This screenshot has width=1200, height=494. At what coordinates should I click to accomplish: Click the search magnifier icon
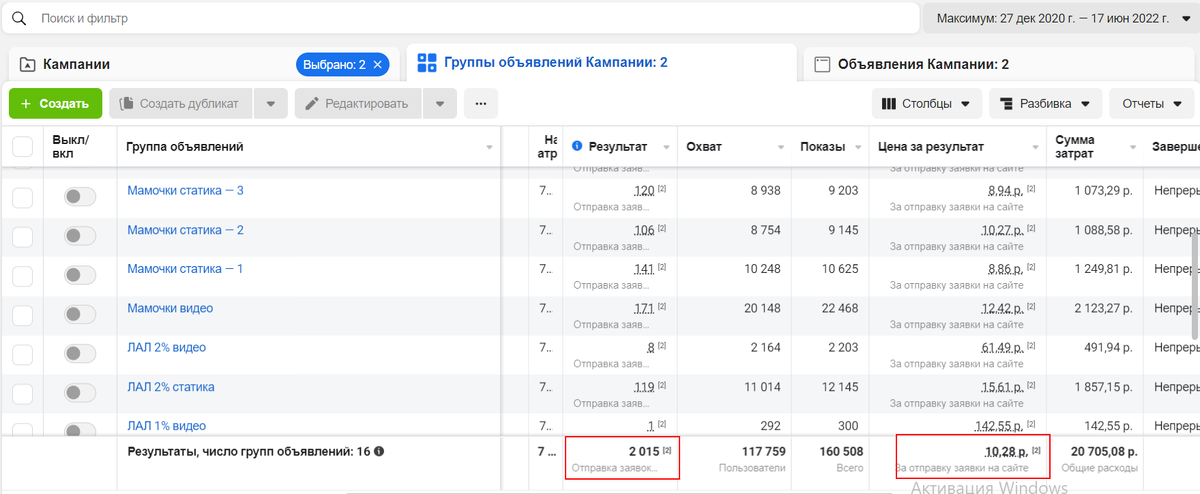(18, 19)
